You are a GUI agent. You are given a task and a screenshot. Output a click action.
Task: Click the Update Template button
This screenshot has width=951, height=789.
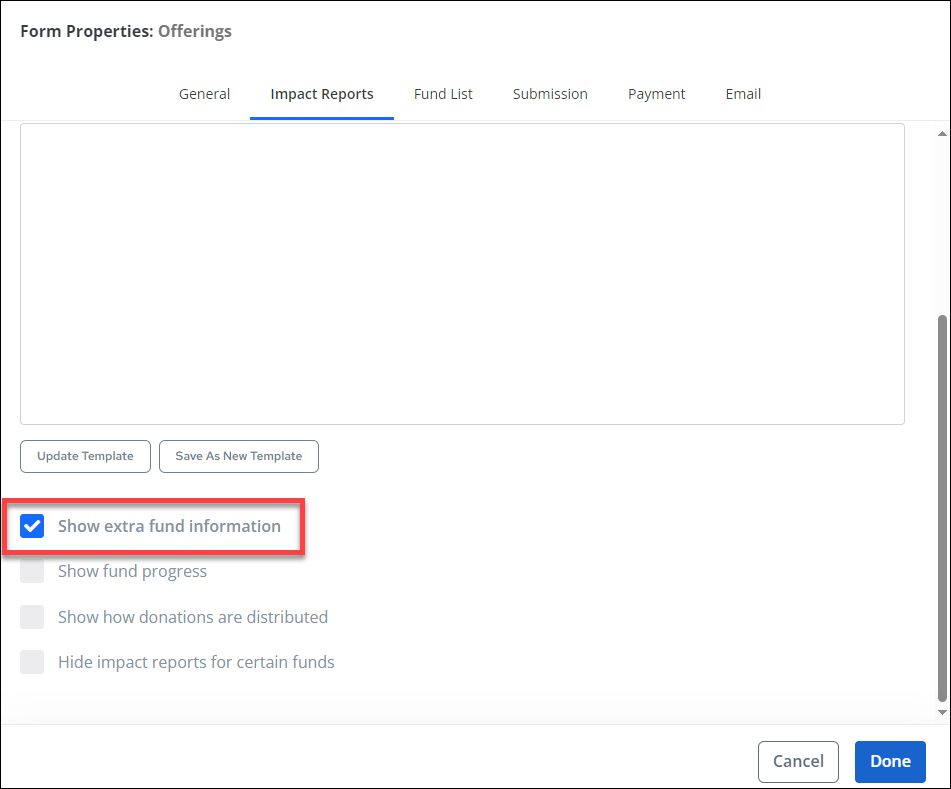coord(85,456)
